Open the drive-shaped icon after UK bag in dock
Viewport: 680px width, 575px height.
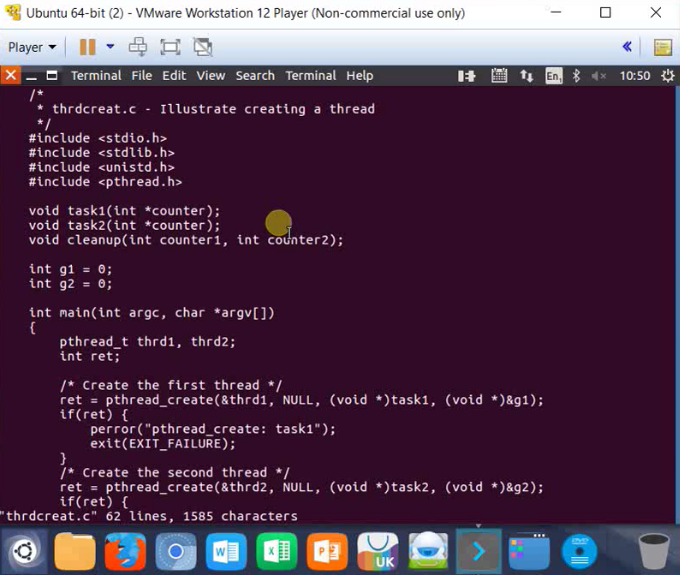[x=428, y=551]
